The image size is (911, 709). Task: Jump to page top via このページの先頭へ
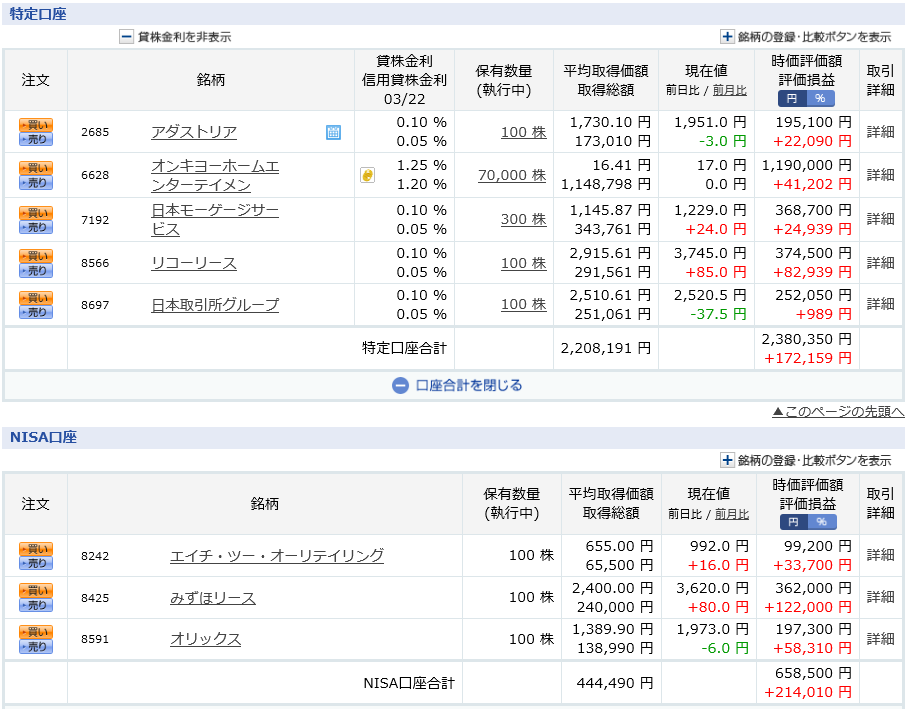coord(838,411)
